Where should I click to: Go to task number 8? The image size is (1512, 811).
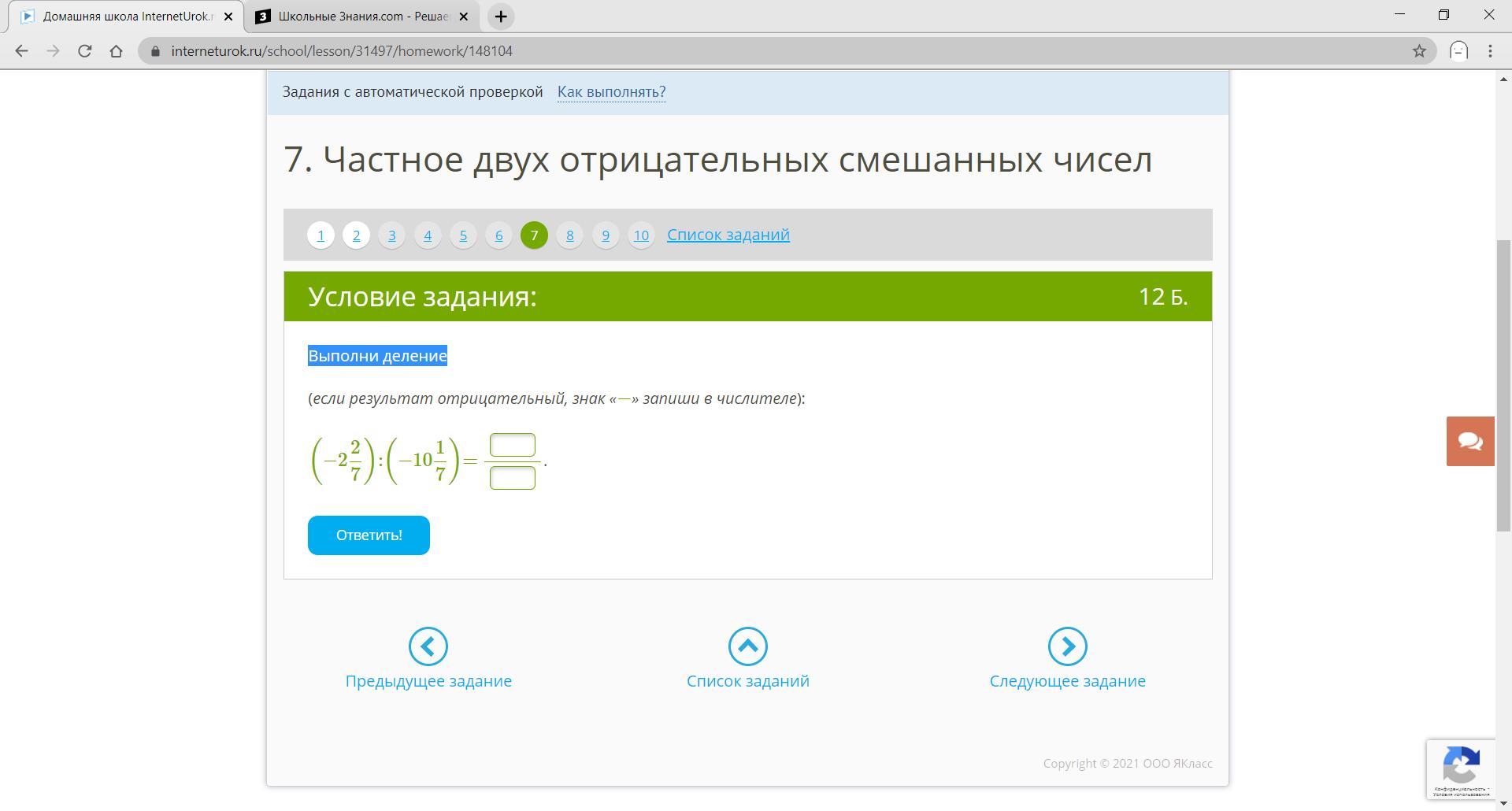570,235
